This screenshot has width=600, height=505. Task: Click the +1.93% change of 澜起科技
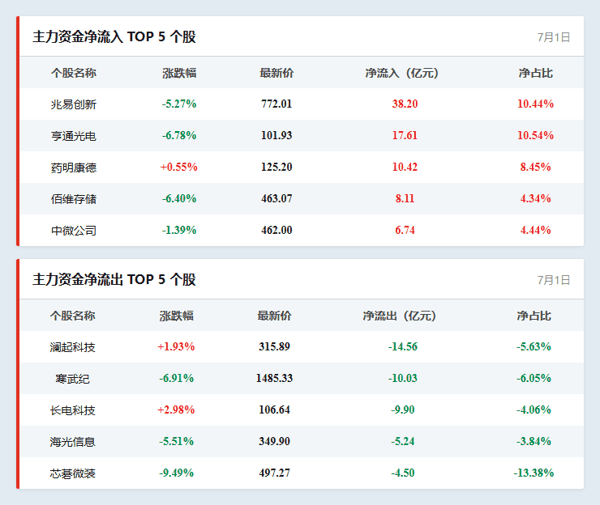point(176,347)
